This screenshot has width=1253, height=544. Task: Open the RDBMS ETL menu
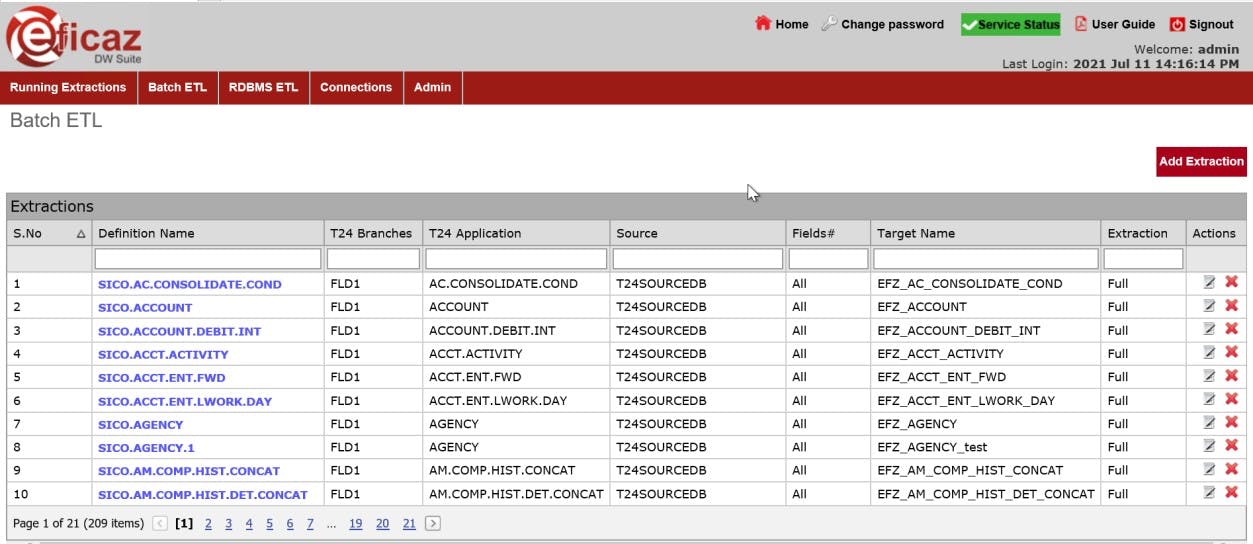point(263,87)
